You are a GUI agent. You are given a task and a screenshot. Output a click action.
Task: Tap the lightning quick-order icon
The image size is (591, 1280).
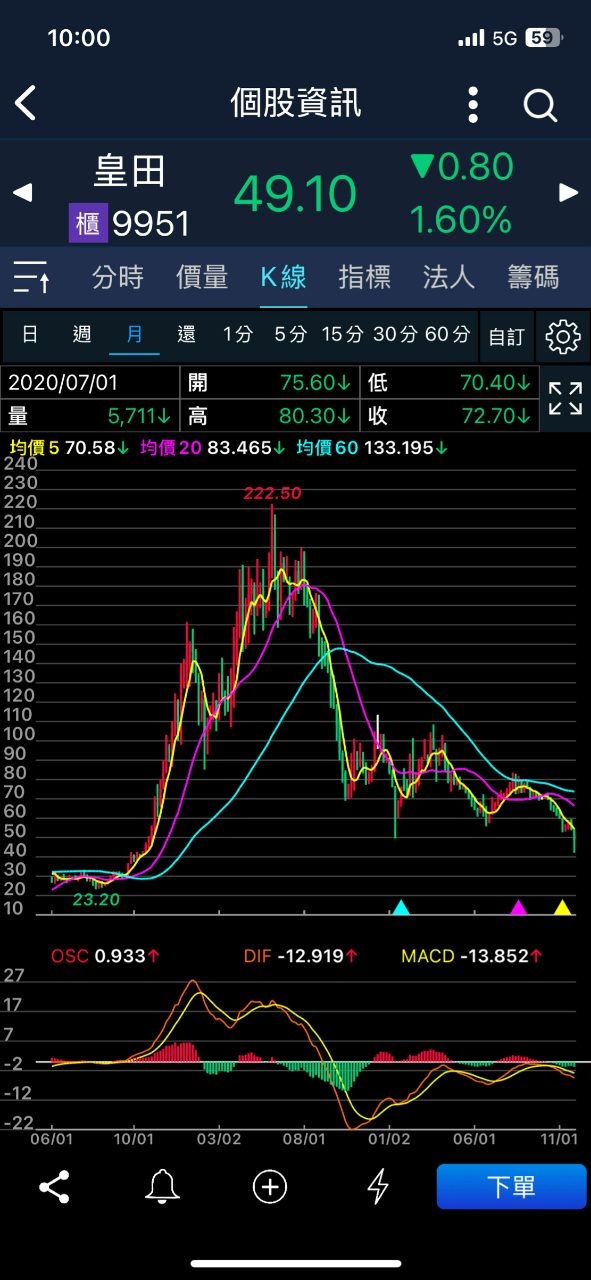378,1187
